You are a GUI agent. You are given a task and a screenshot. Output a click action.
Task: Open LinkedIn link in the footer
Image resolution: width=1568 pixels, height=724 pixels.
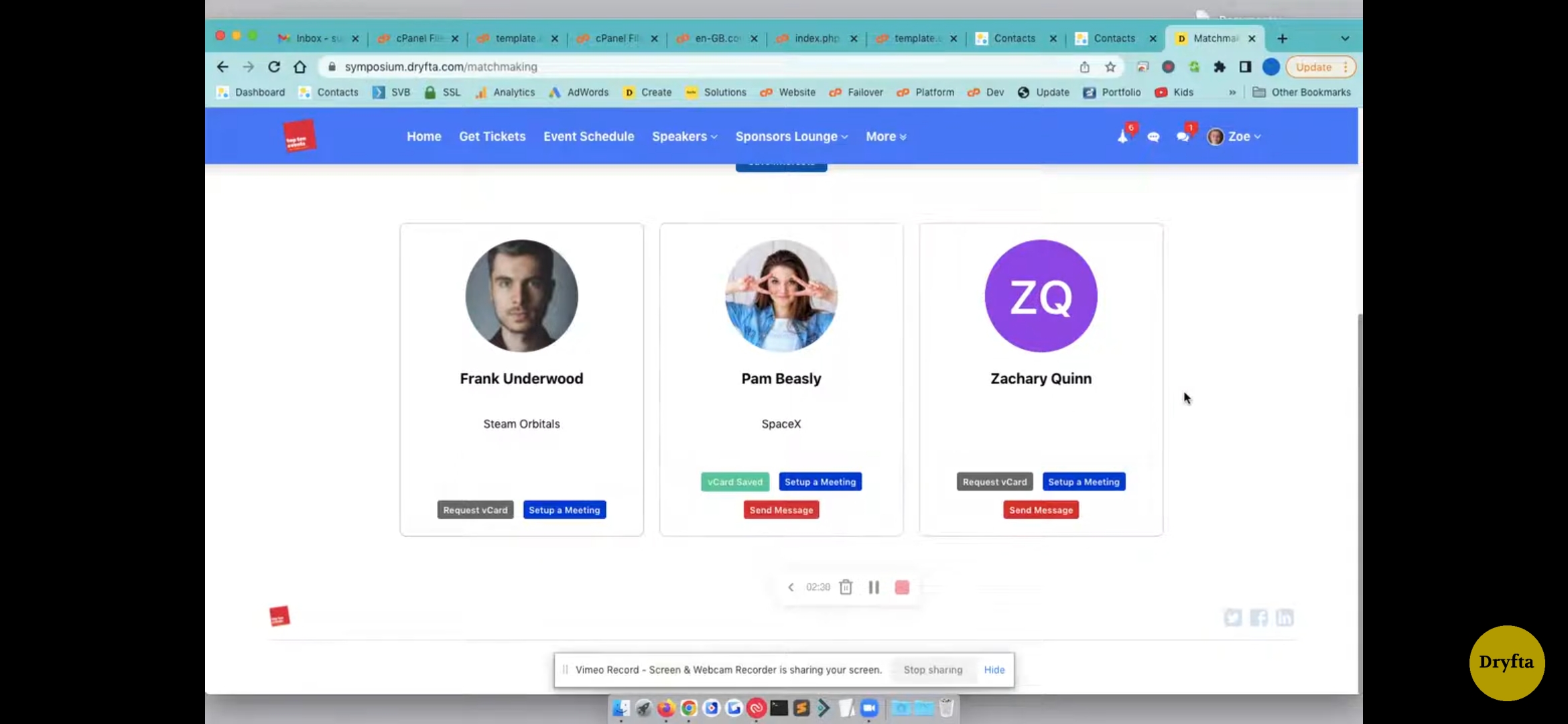1284,617
